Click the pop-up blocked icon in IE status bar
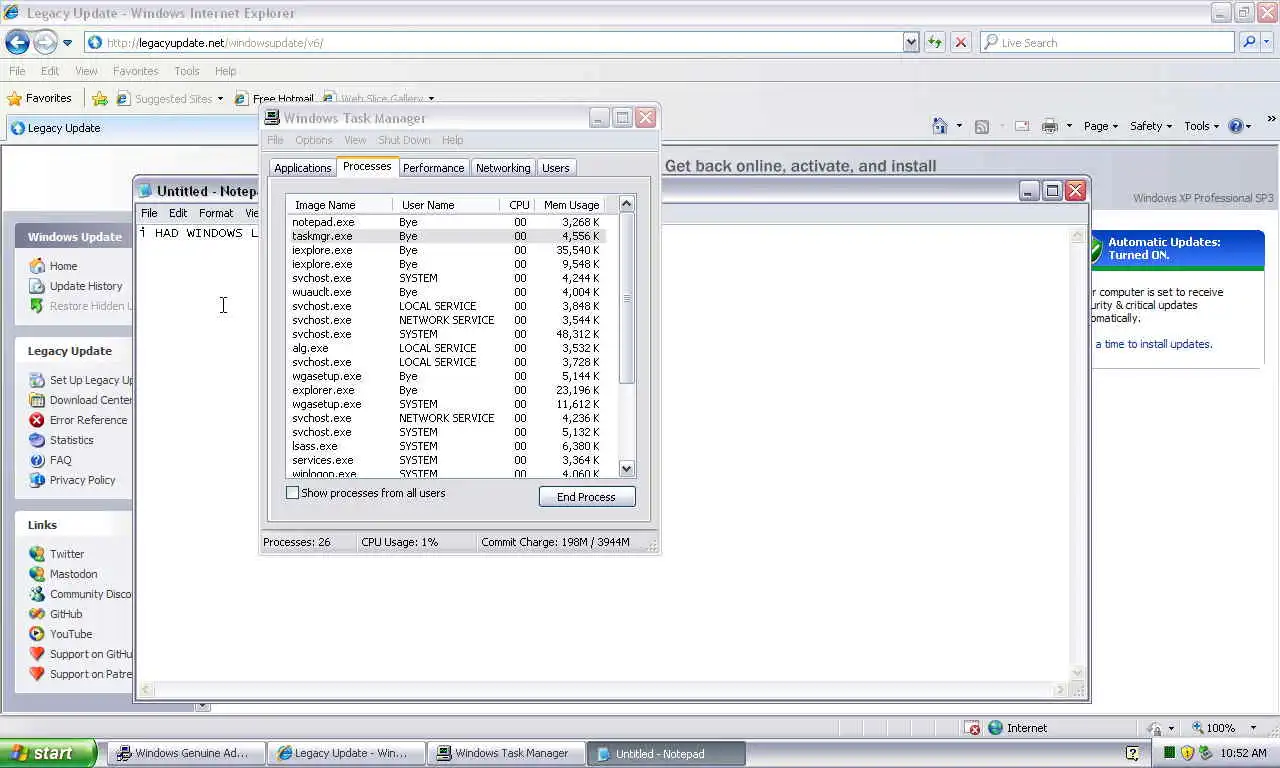1280x768 pixels. pyautogui.click(x=973, y=728)
